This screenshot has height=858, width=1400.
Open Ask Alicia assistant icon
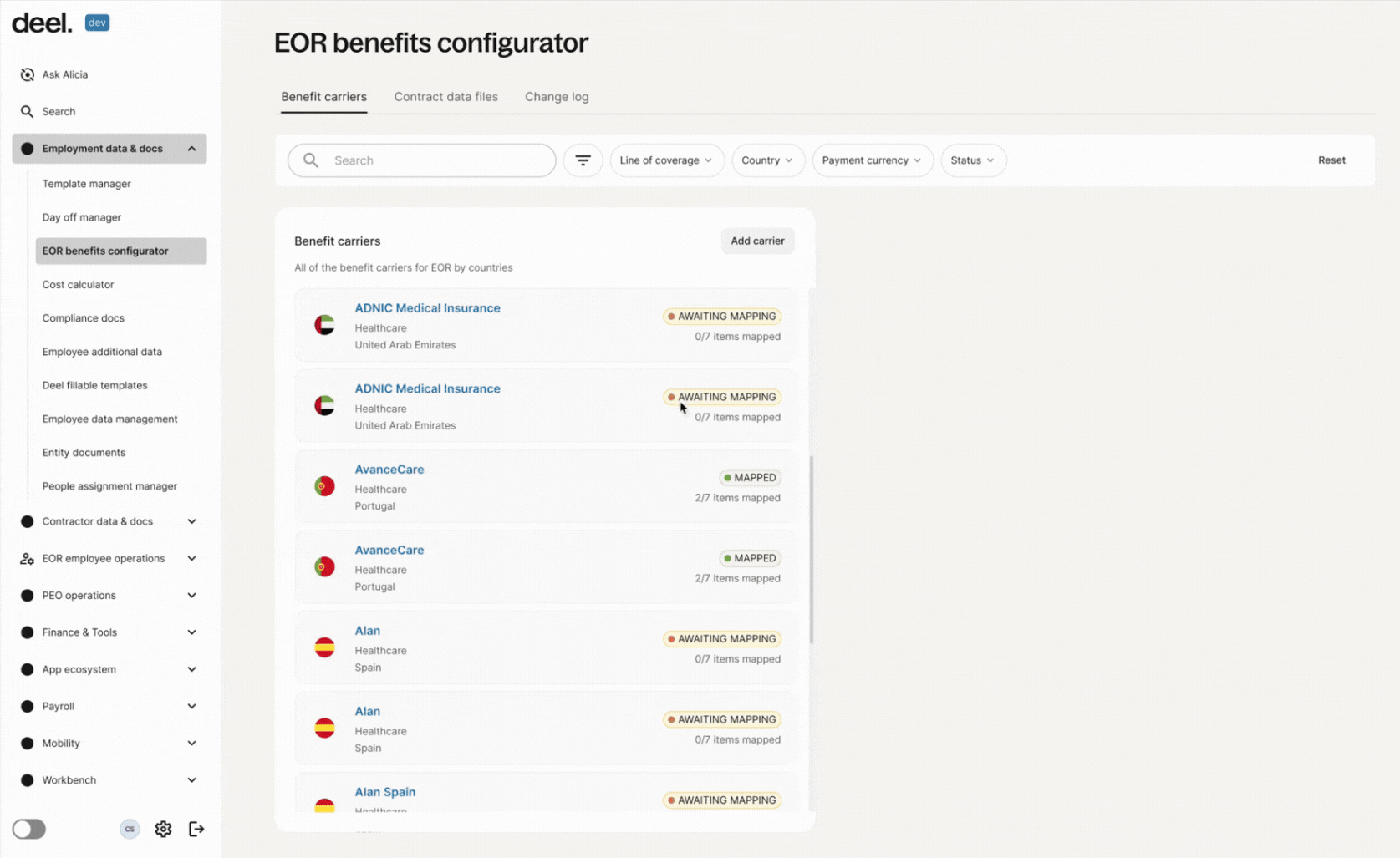pos(27,74)
